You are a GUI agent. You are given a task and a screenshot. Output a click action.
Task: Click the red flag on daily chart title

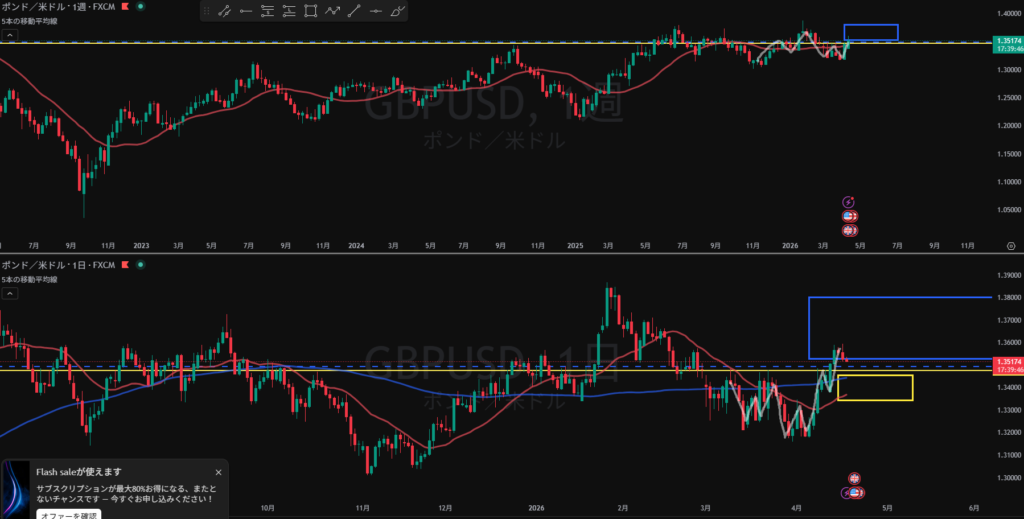123,265
